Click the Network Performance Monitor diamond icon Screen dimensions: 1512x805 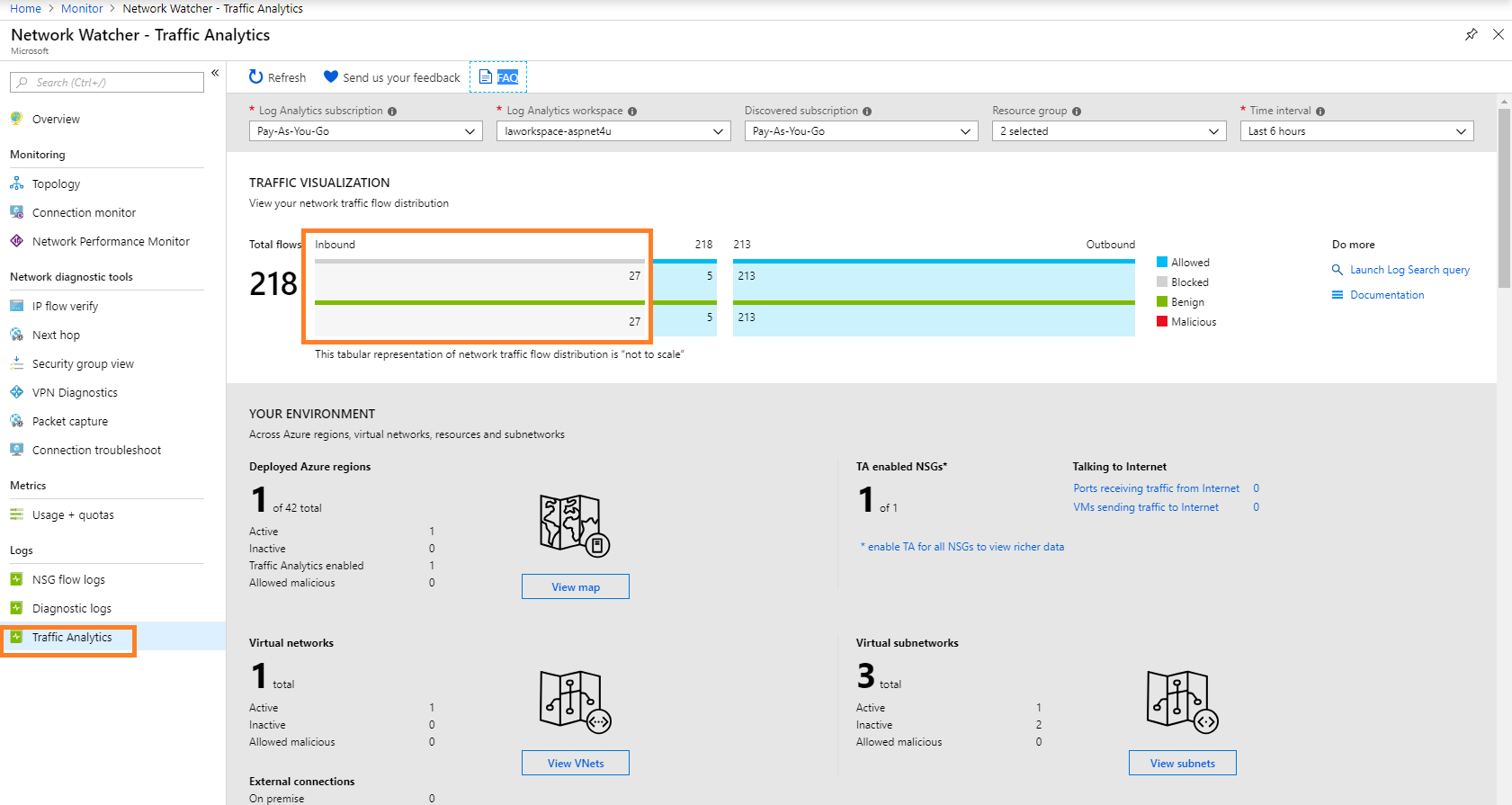pos(16,241)
